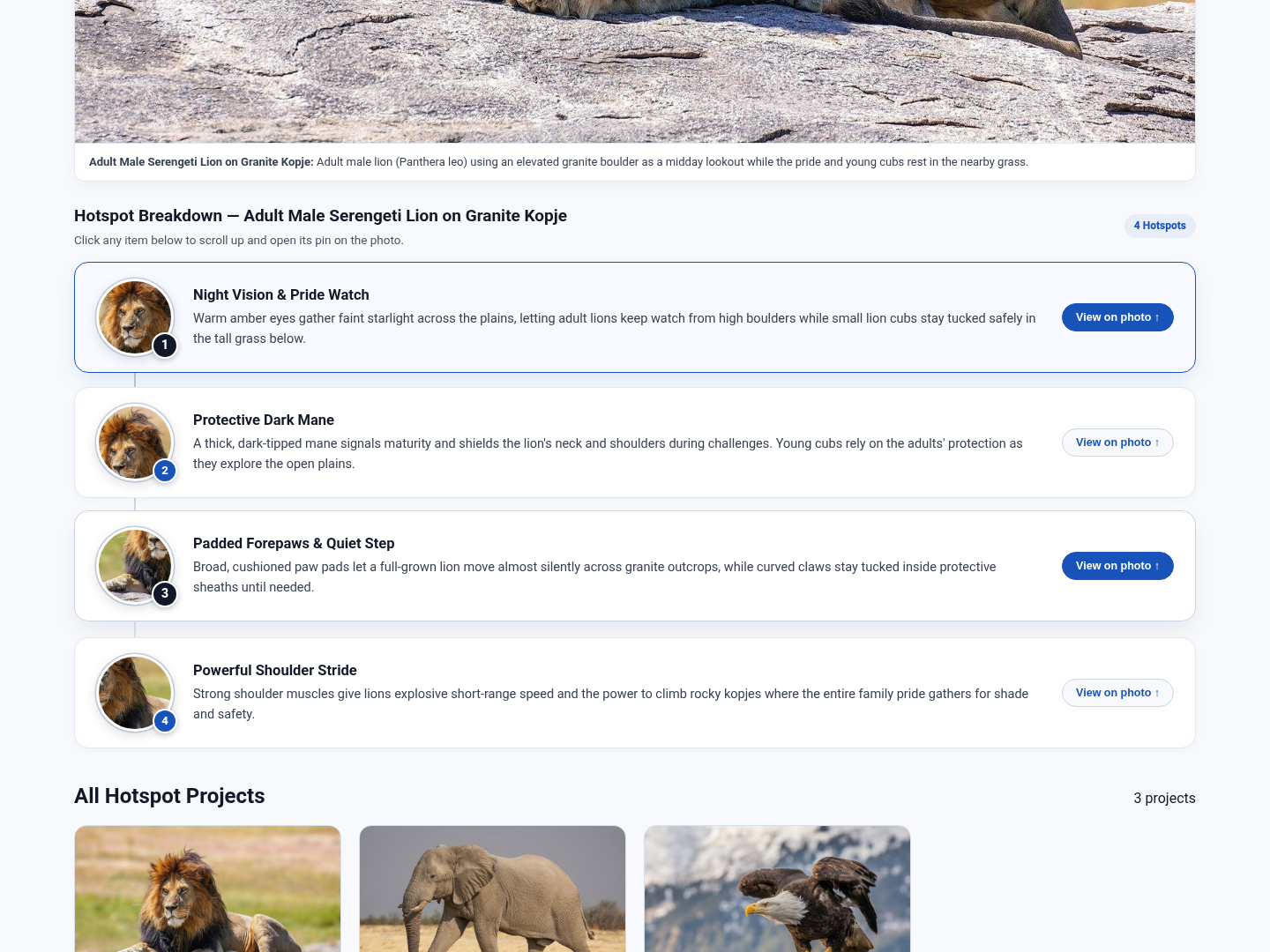Click the number 2 pin badge
1270x952 pixels.
point(165,471)
